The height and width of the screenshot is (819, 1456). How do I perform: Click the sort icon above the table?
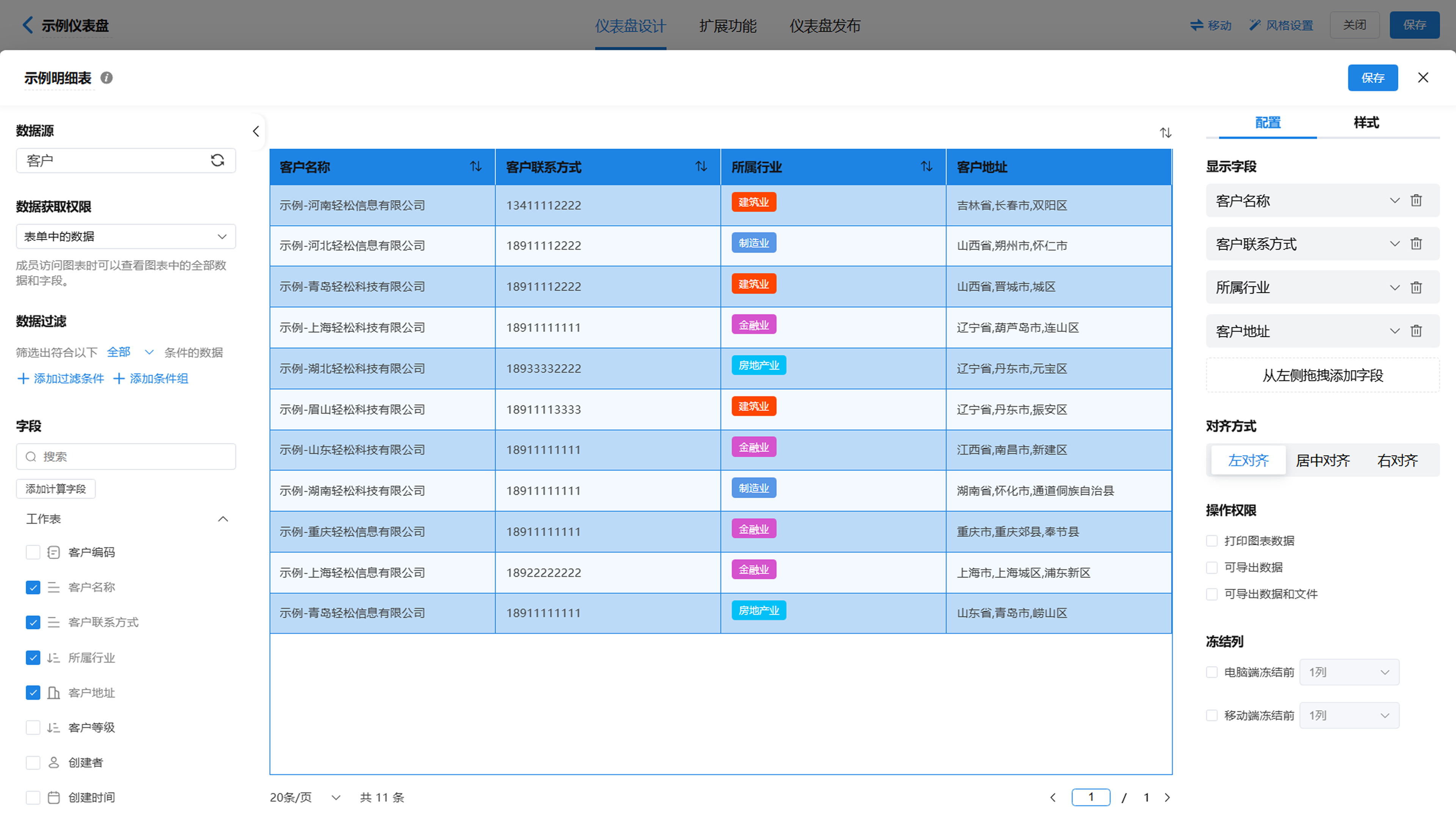1166,133
